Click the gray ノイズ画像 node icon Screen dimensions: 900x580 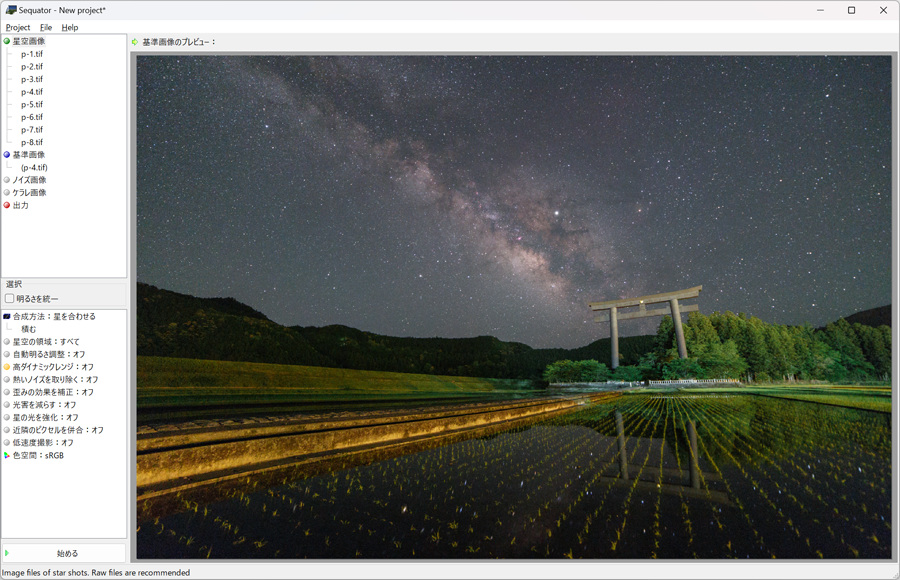7,180
